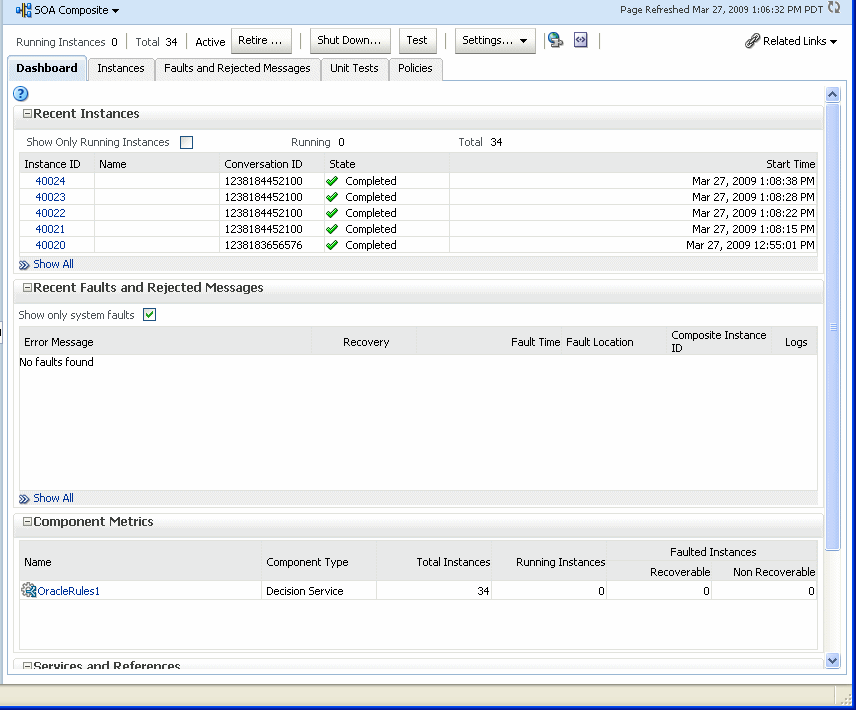The height and width of the screenshot is (710, 856).
Task: Click the Completed checkmark for instance 40020
Action: [332, 244]
